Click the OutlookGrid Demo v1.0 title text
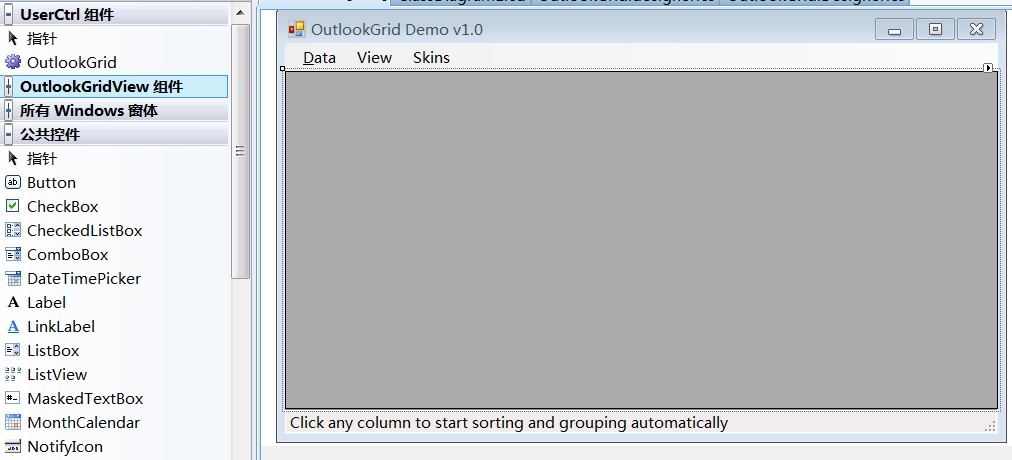The image size is (1012, 460). [x=396, y=29]
